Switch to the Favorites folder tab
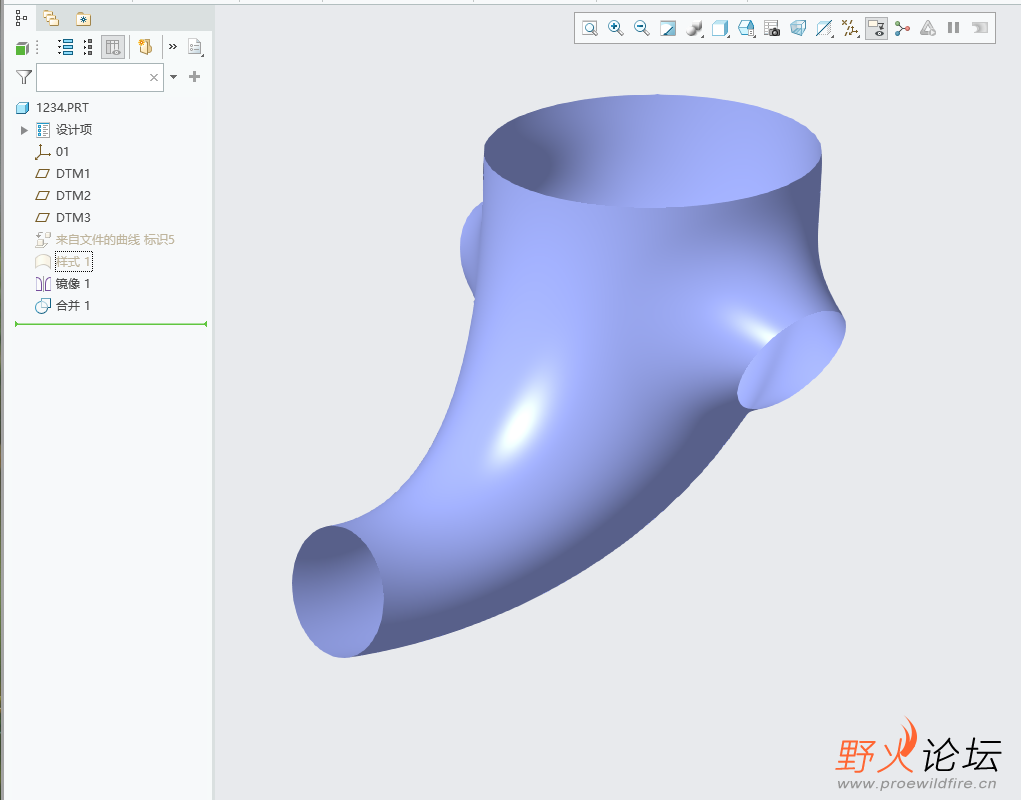 [x=83, y=18]
